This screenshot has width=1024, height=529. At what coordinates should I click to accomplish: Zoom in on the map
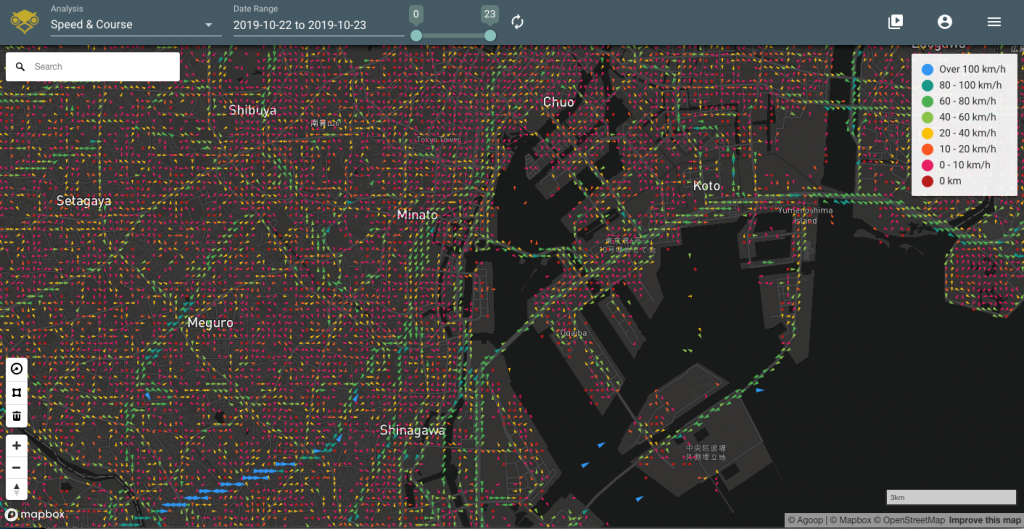pos(17,445)
